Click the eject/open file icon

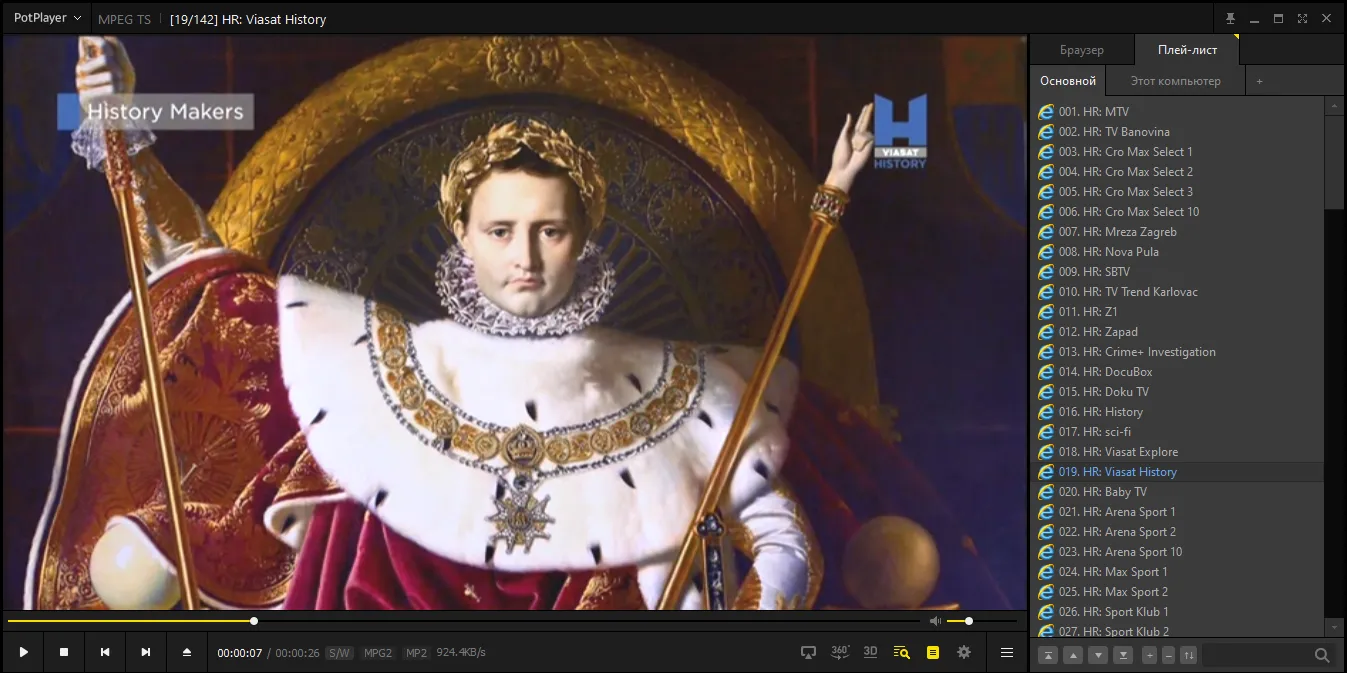click(x=186, y=652)
